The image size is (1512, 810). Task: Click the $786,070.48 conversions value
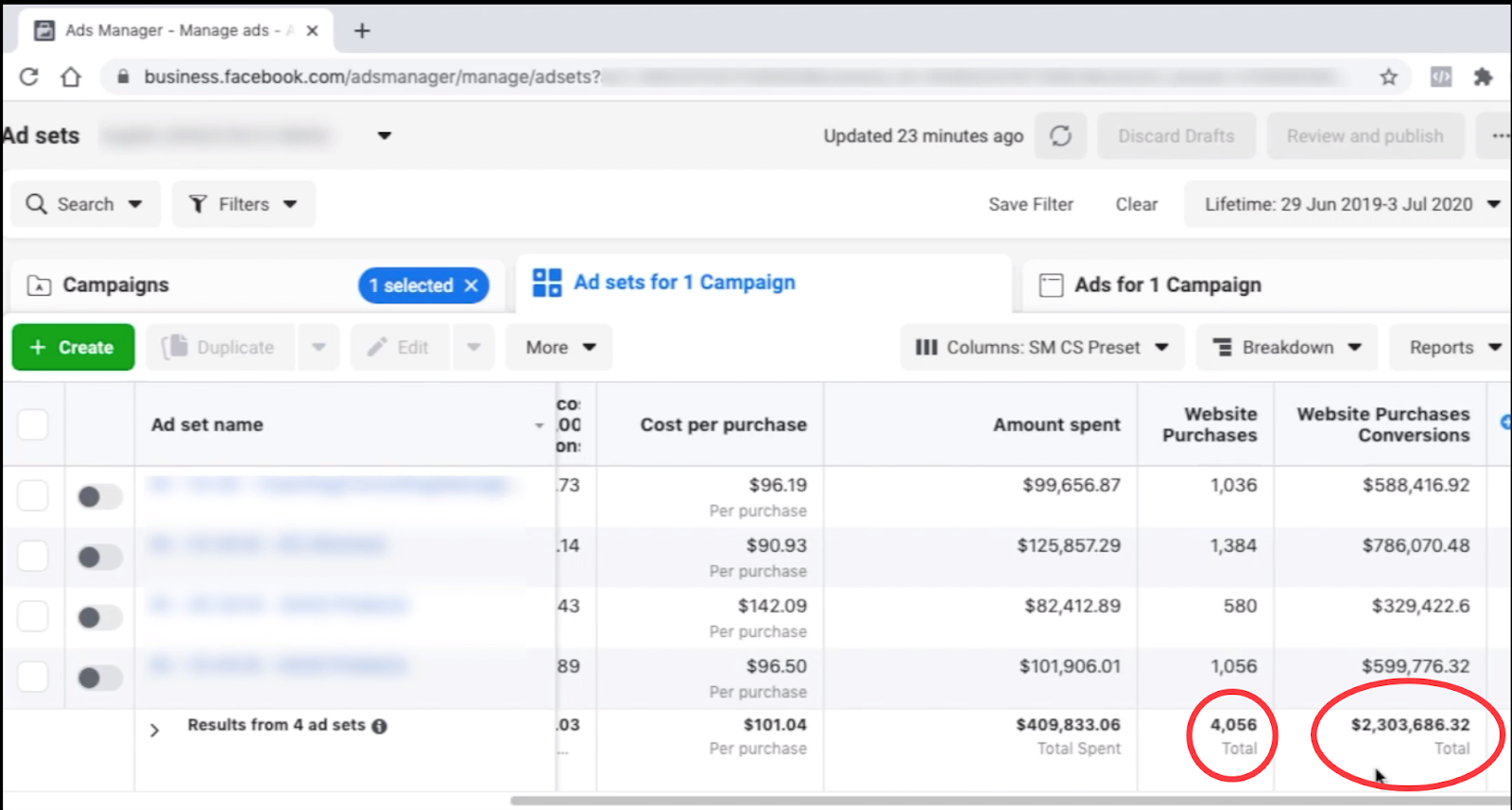point(1416,546)
